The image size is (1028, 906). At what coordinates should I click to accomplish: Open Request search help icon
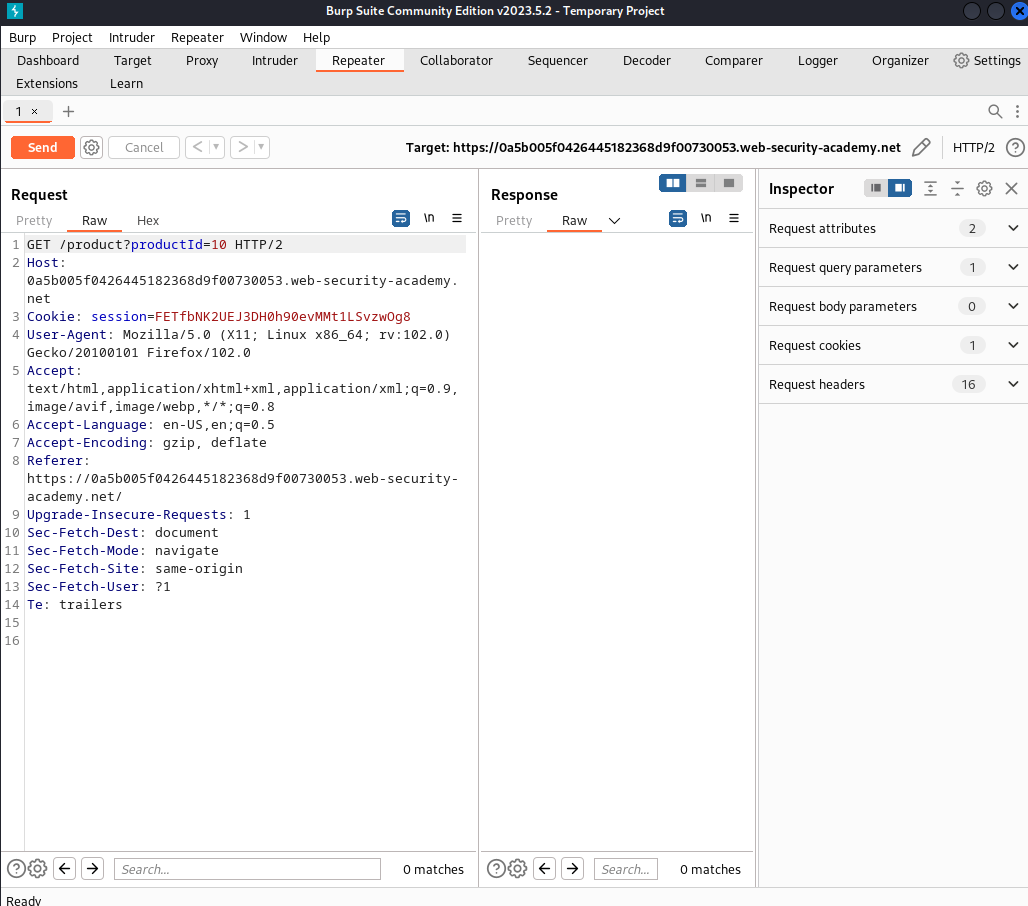(16, 869)
